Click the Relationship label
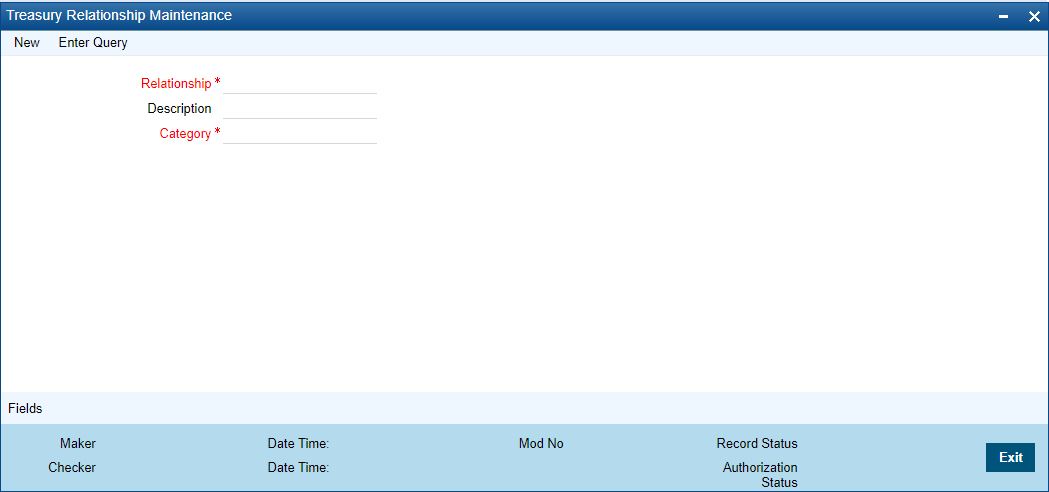 tap(176, 84)
